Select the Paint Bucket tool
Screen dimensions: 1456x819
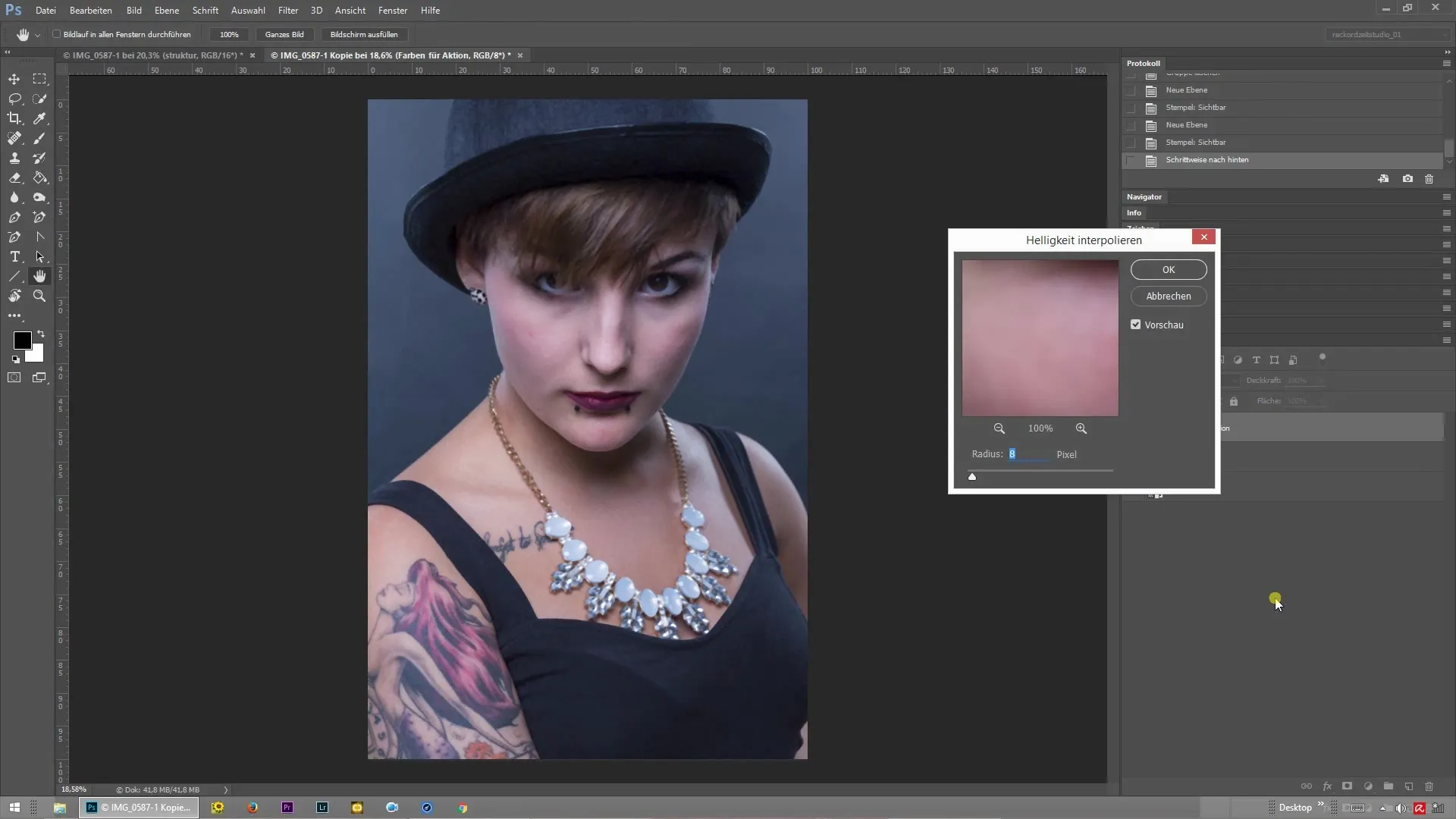coord(39,177)
